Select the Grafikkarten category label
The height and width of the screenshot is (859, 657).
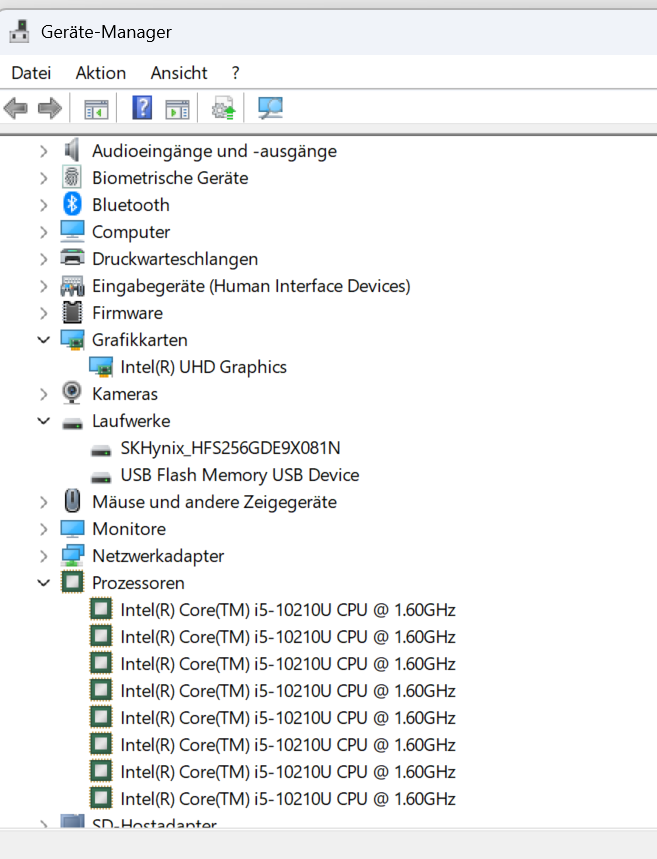140,340
